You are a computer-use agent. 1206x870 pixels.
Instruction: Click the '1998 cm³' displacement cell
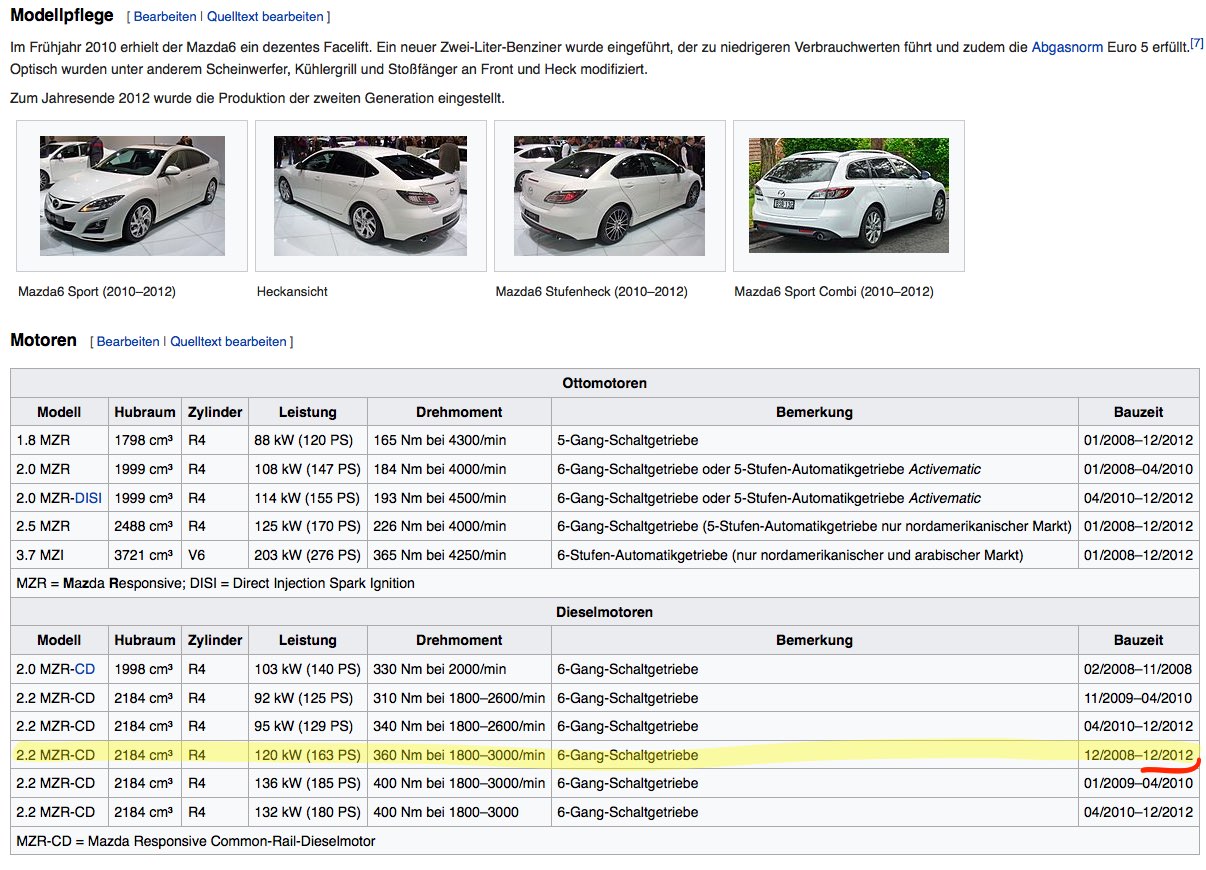click(144, 669)
